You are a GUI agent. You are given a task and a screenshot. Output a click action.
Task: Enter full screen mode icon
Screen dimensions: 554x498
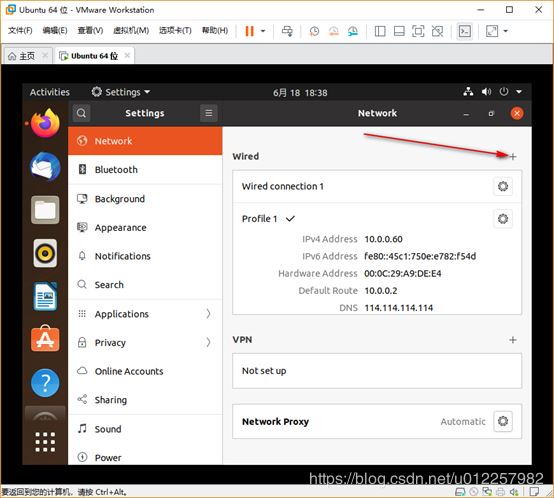pos(418,31)
